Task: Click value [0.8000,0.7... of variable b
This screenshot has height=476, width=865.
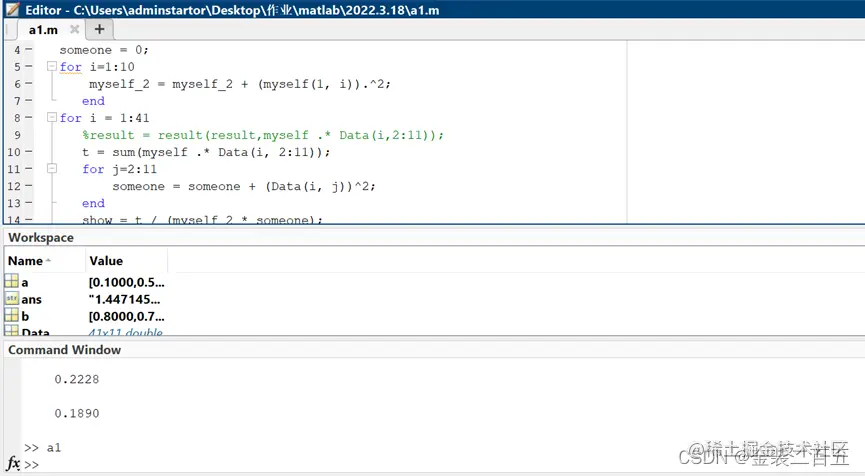Action: pos(126,317)
